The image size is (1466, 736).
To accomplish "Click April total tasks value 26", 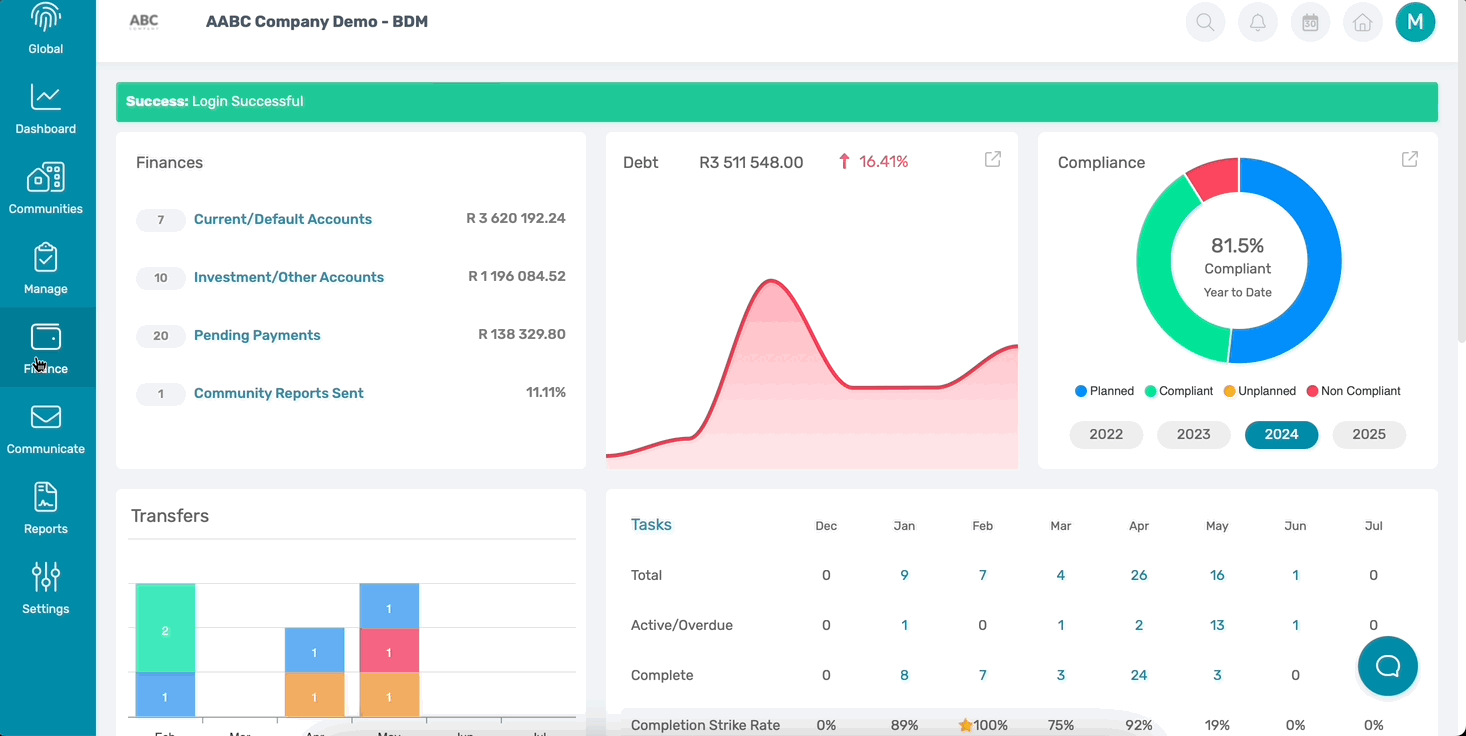I will point(1139,575).
